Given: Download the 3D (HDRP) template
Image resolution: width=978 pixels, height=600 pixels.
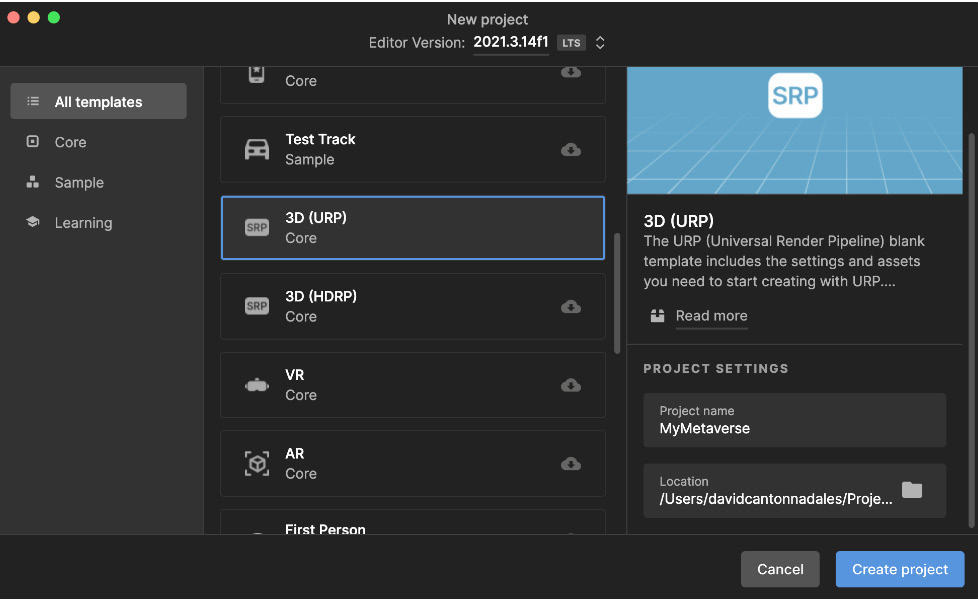Looking at the screenshot, I should tap(571, 307).
